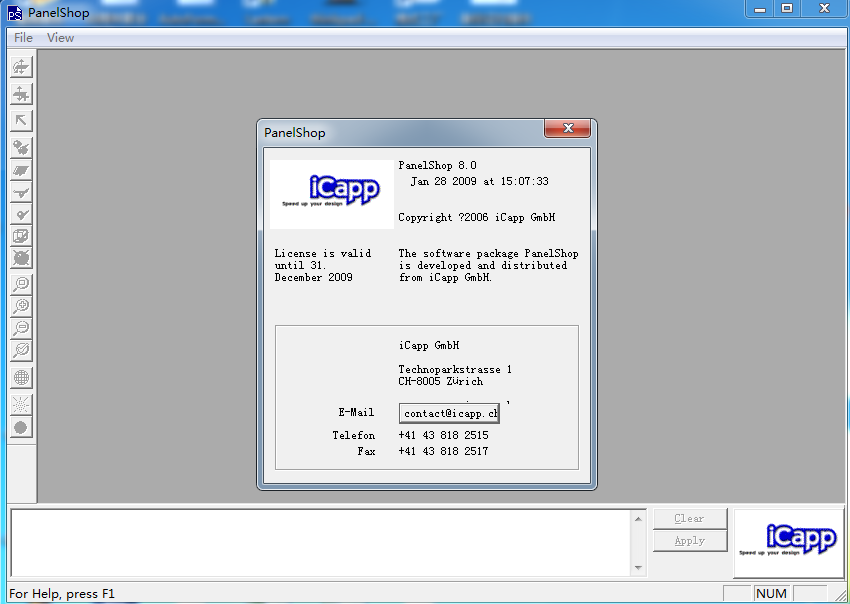This screenshot has width=850, height=604.
Task: Click the NUM status bar indicator
Action: 771,594
